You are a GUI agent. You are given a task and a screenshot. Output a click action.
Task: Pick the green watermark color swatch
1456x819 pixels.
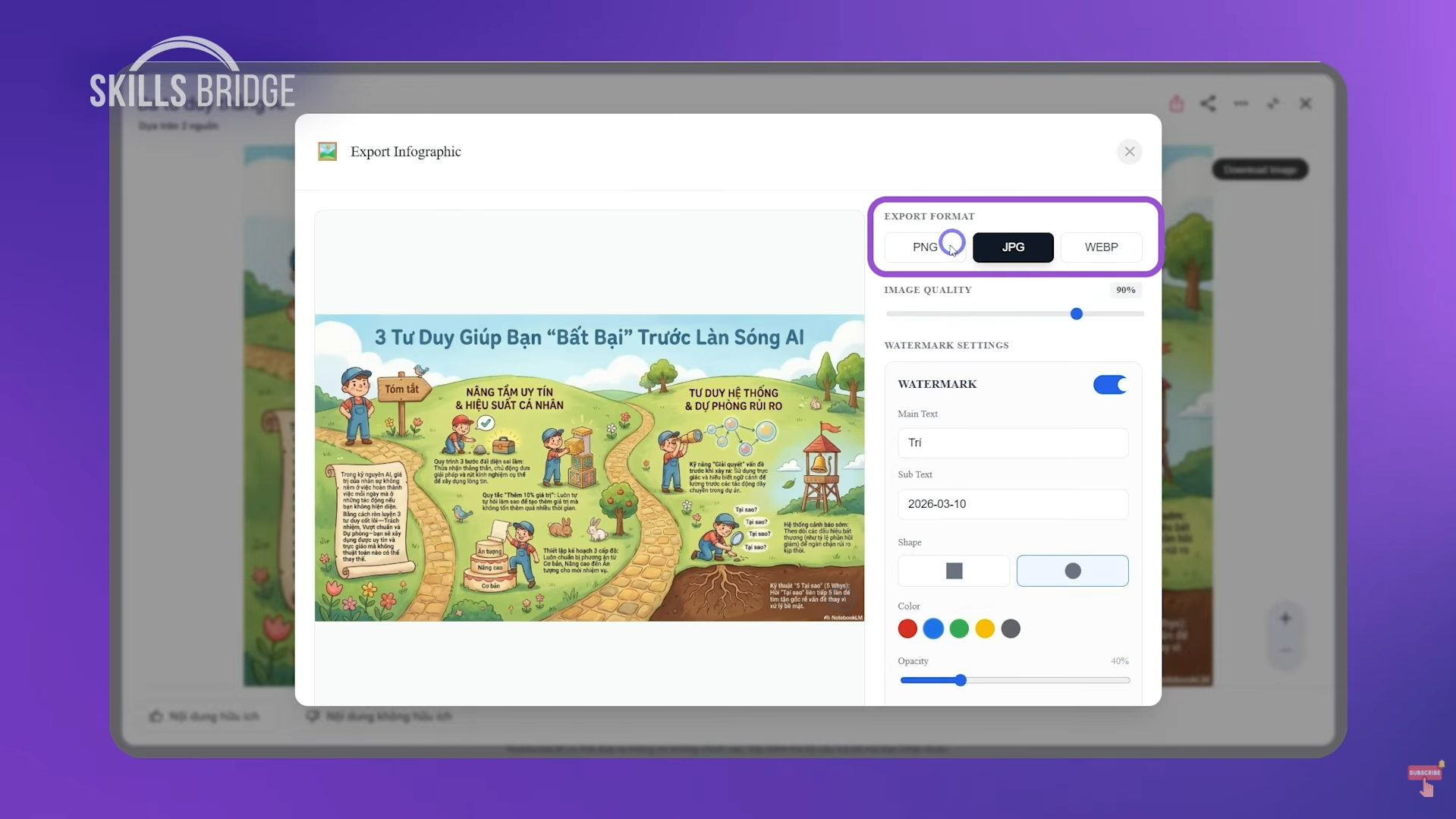click(959, 628)
